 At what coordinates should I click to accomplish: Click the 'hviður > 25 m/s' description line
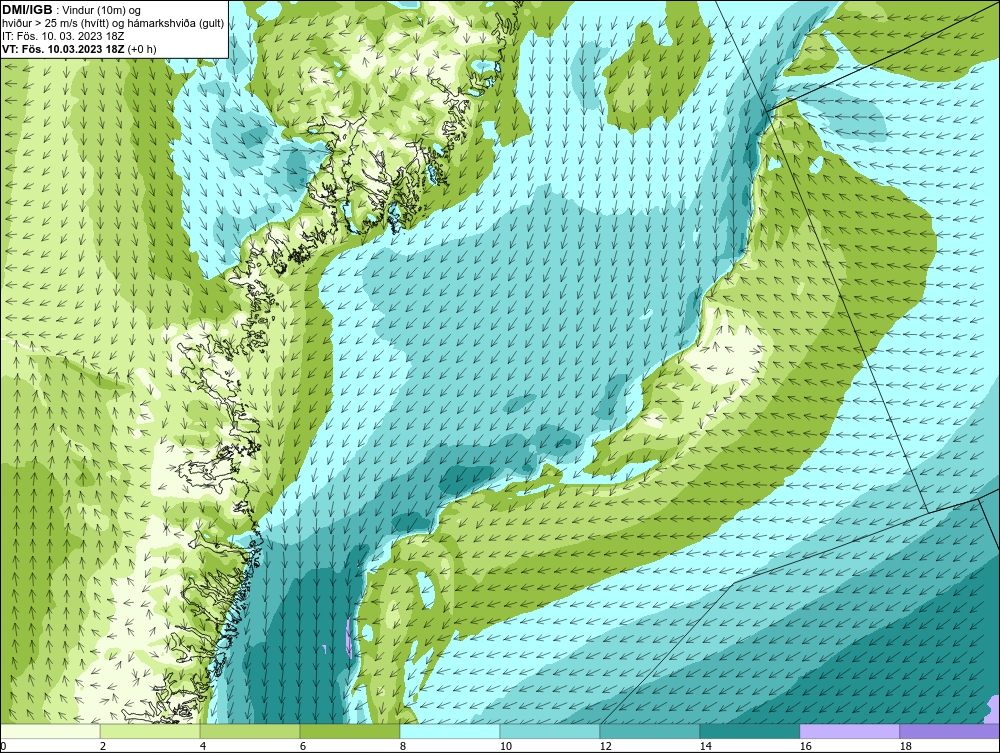113,24
